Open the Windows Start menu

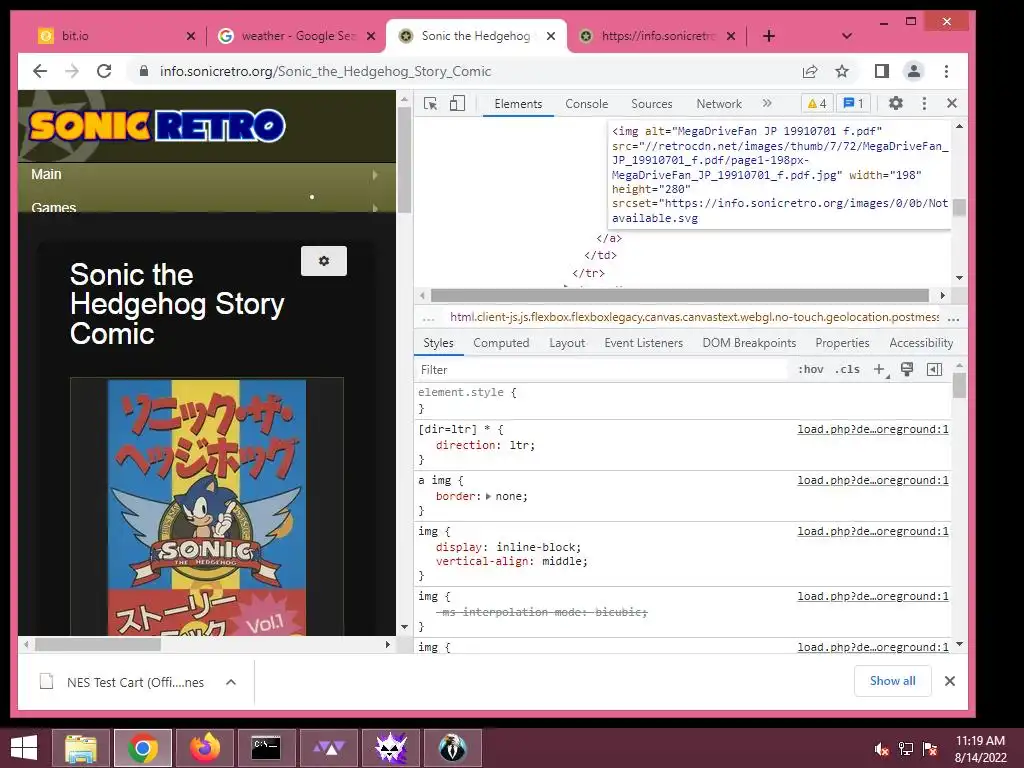click(x=24, y=747)
